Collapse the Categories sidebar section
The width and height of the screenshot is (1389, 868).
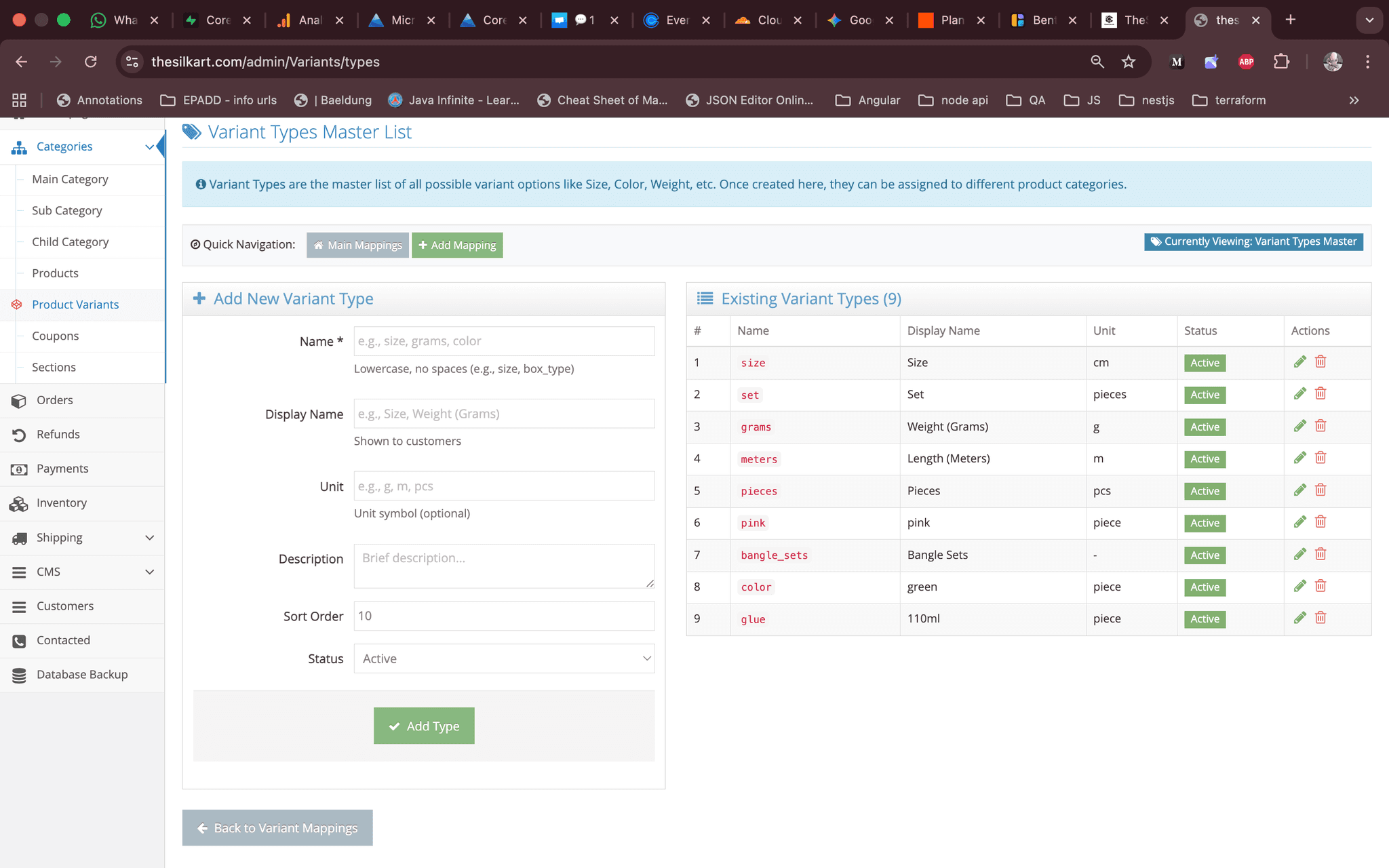(150, 146)
